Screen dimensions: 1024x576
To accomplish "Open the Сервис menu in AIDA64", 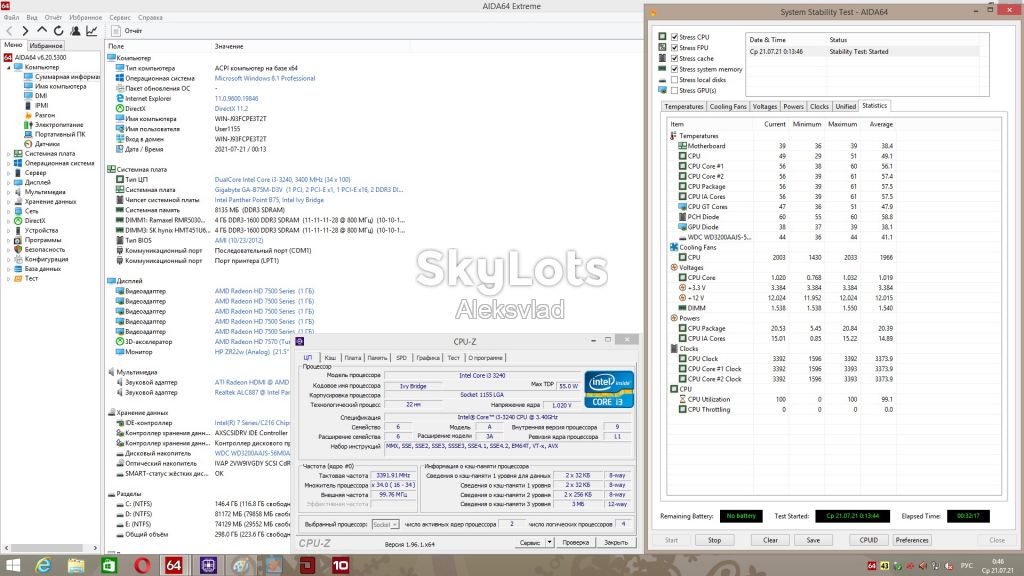I will tap(120, 18).
